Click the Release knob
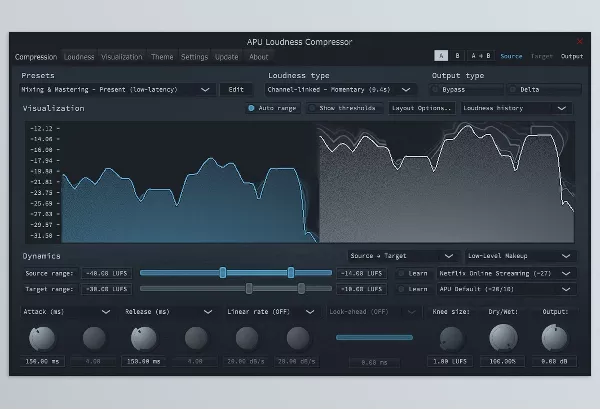 [x=144, y=339]
